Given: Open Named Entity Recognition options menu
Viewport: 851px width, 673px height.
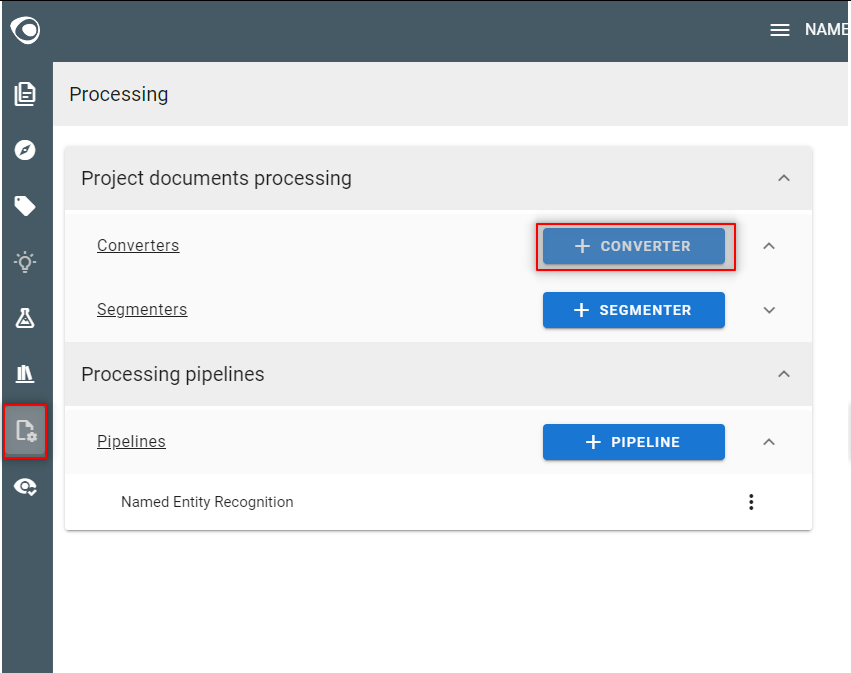Looking at the screenshot, I should tap(751, 502).
